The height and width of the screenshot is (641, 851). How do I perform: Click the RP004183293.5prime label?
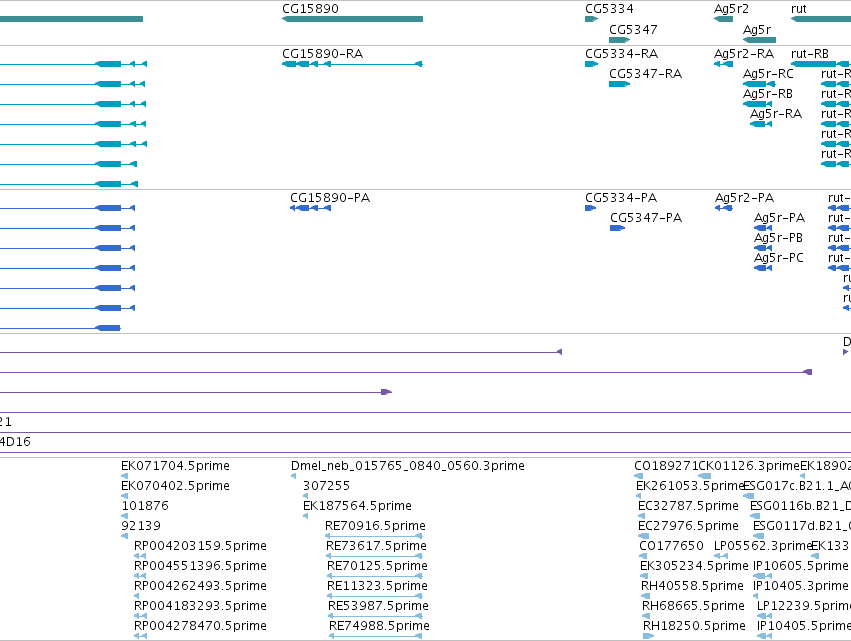coord(200,606)
